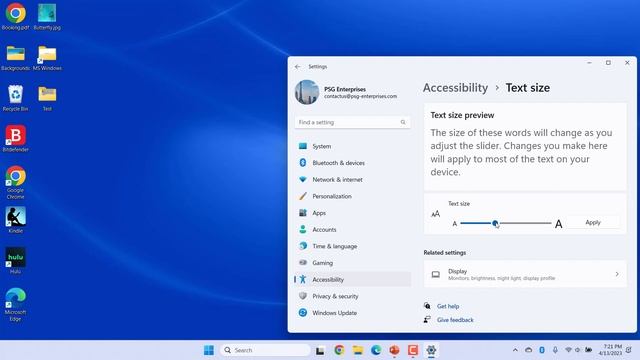The image size is (640, 360).
Task: Click the Text size slider handle
Action: pyautogui.click(x=495, y=223)
